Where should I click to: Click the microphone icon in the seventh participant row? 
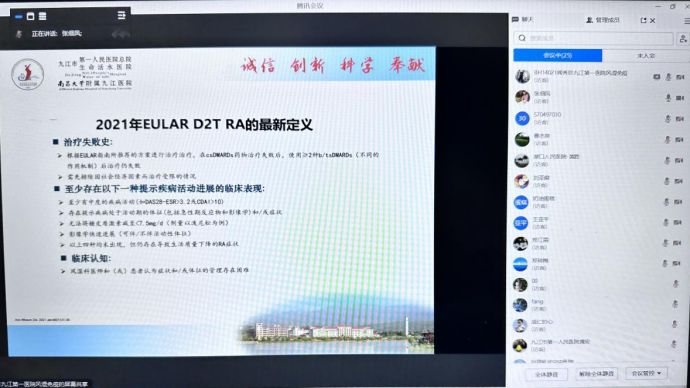(666, 202)
